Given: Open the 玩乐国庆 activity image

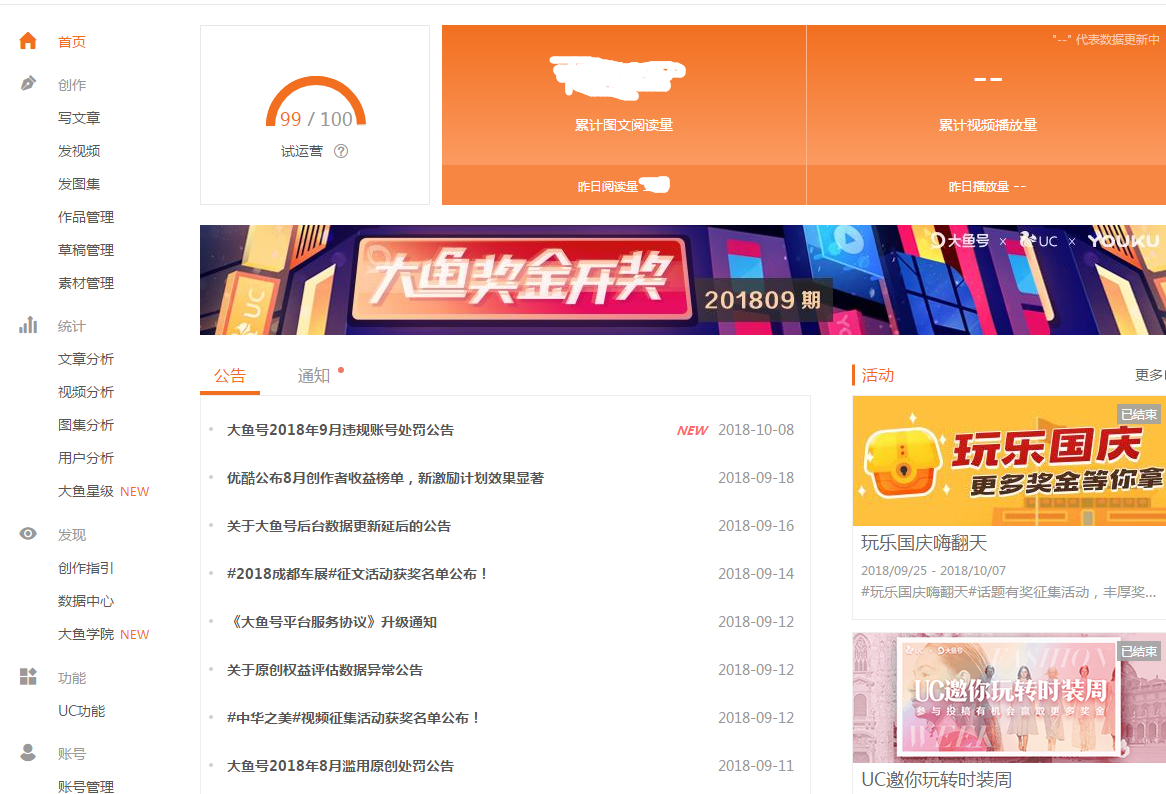Looking at the screenshot, I should 1009,461.
